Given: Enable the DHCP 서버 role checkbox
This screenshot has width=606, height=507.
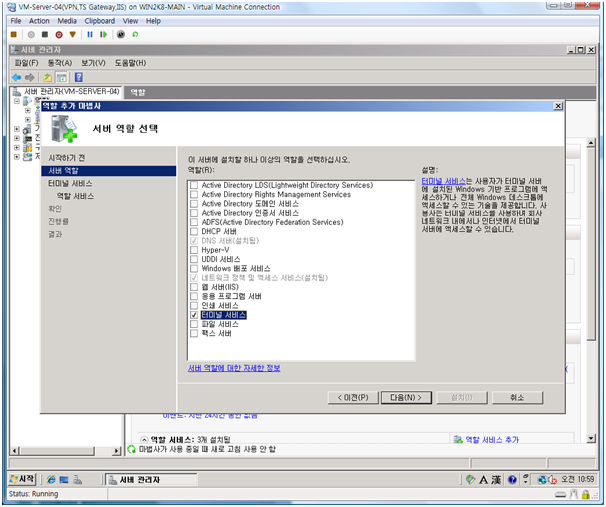Looking at the screenshot, I should (194, 231).
